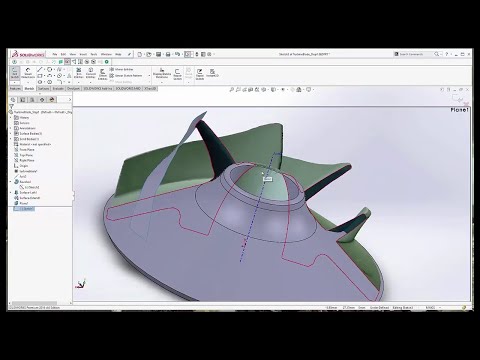Open the File menu
This screenshot has width=480, height=360.
55,54
